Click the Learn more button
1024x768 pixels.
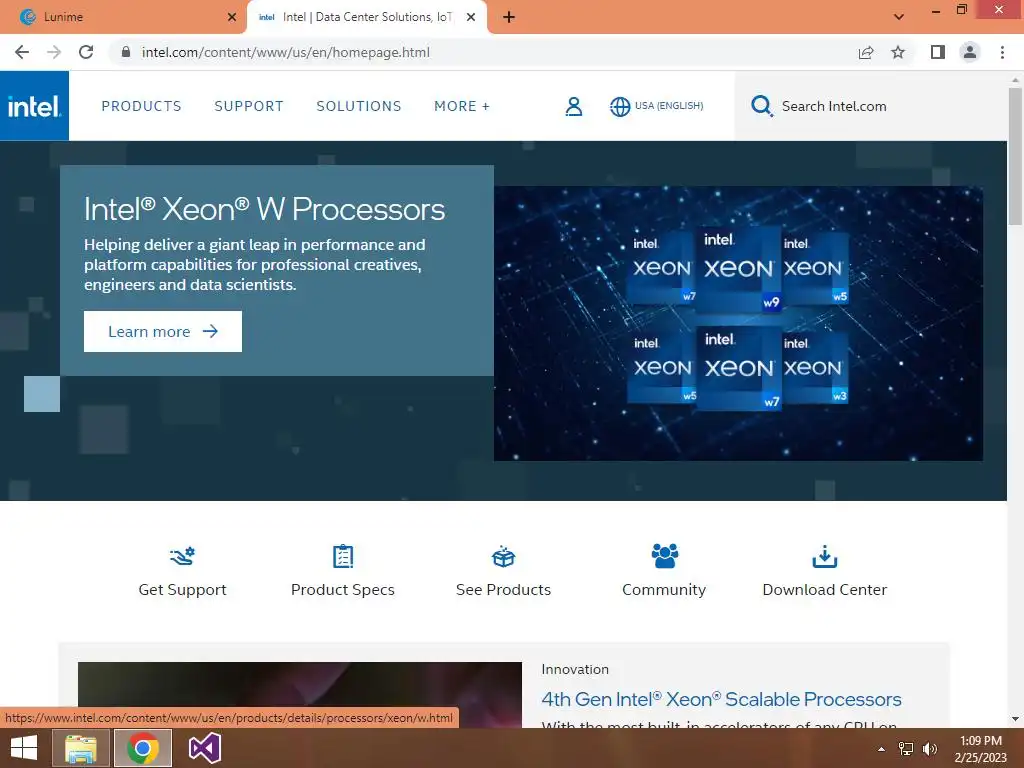pos(163,332)
